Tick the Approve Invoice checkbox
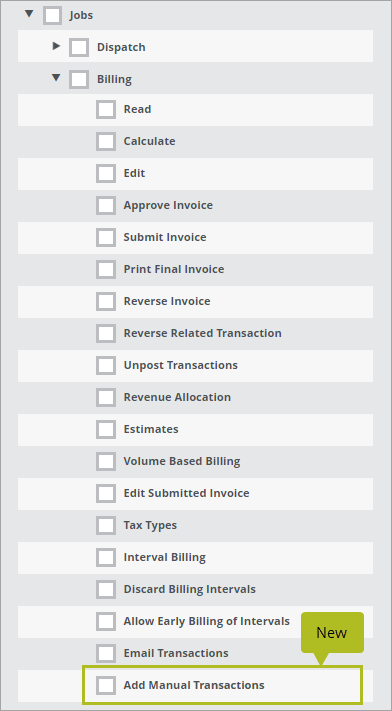The width and height of the screenshot is (392, 711). [x=106, y=205]
